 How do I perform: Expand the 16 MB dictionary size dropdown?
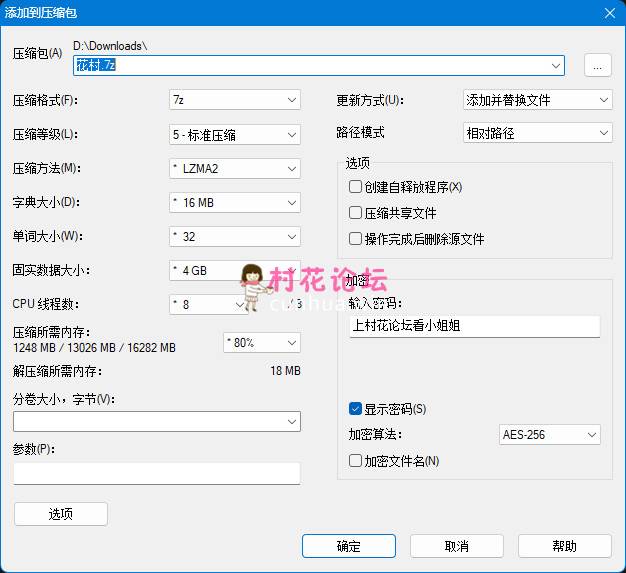click(235, 202)
